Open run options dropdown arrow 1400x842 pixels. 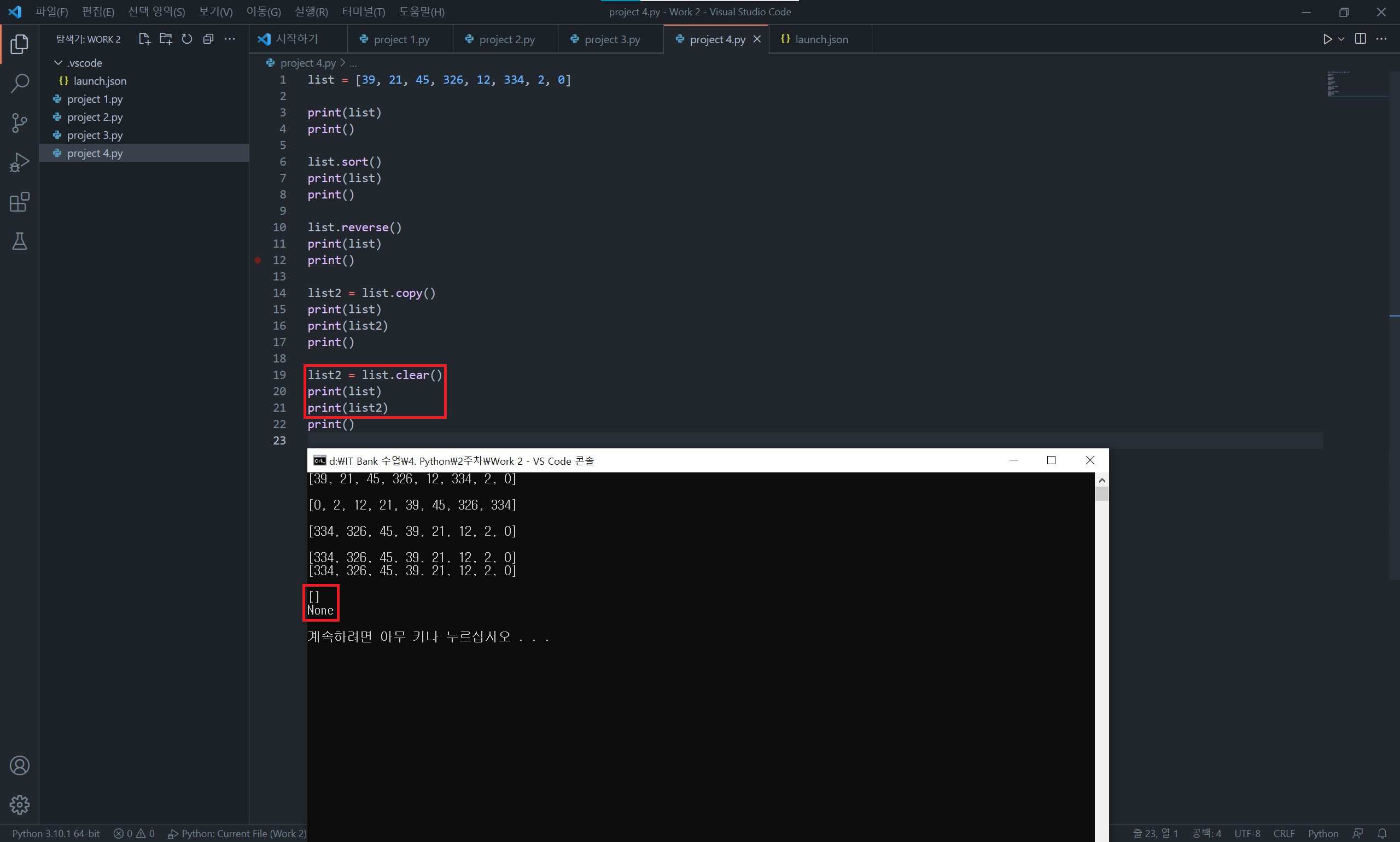tap(1341, 39)
